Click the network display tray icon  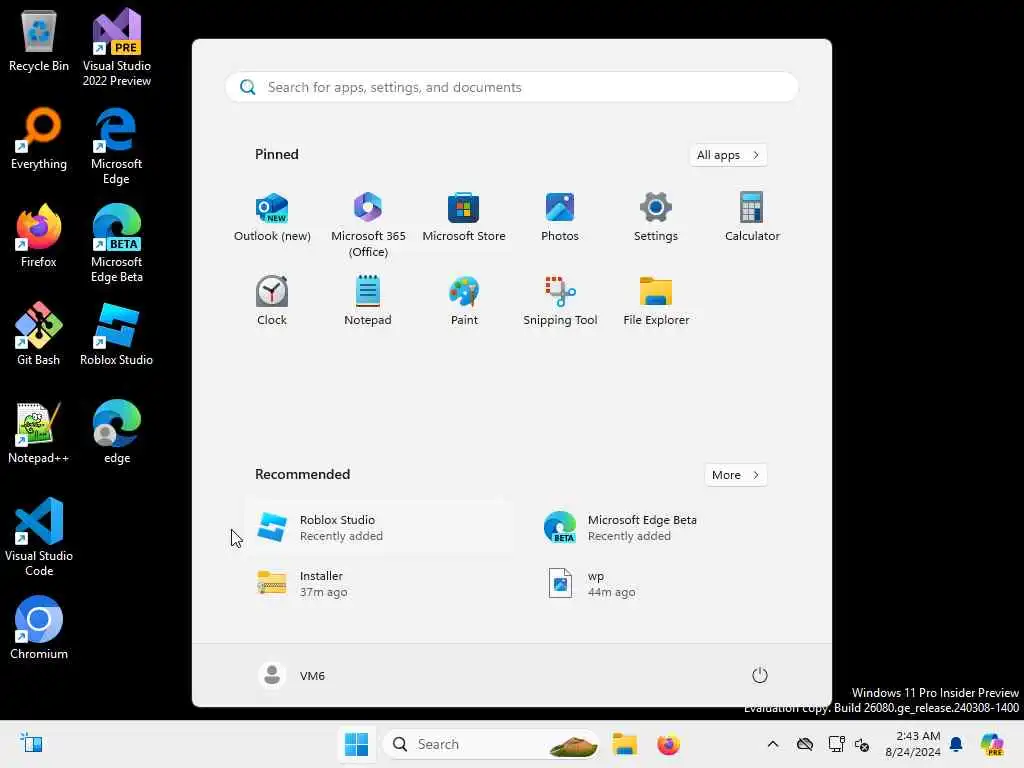(835, 744)
